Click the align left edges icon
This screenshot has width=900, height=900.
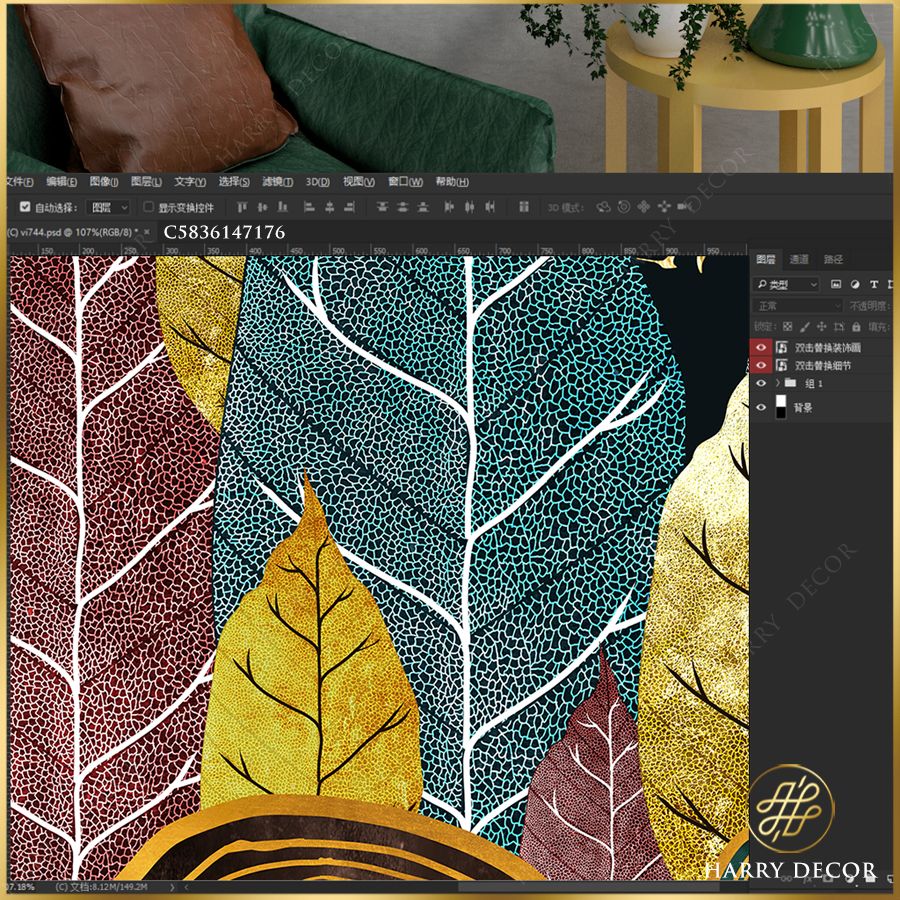pyautogui.click(x=309, y=207)
